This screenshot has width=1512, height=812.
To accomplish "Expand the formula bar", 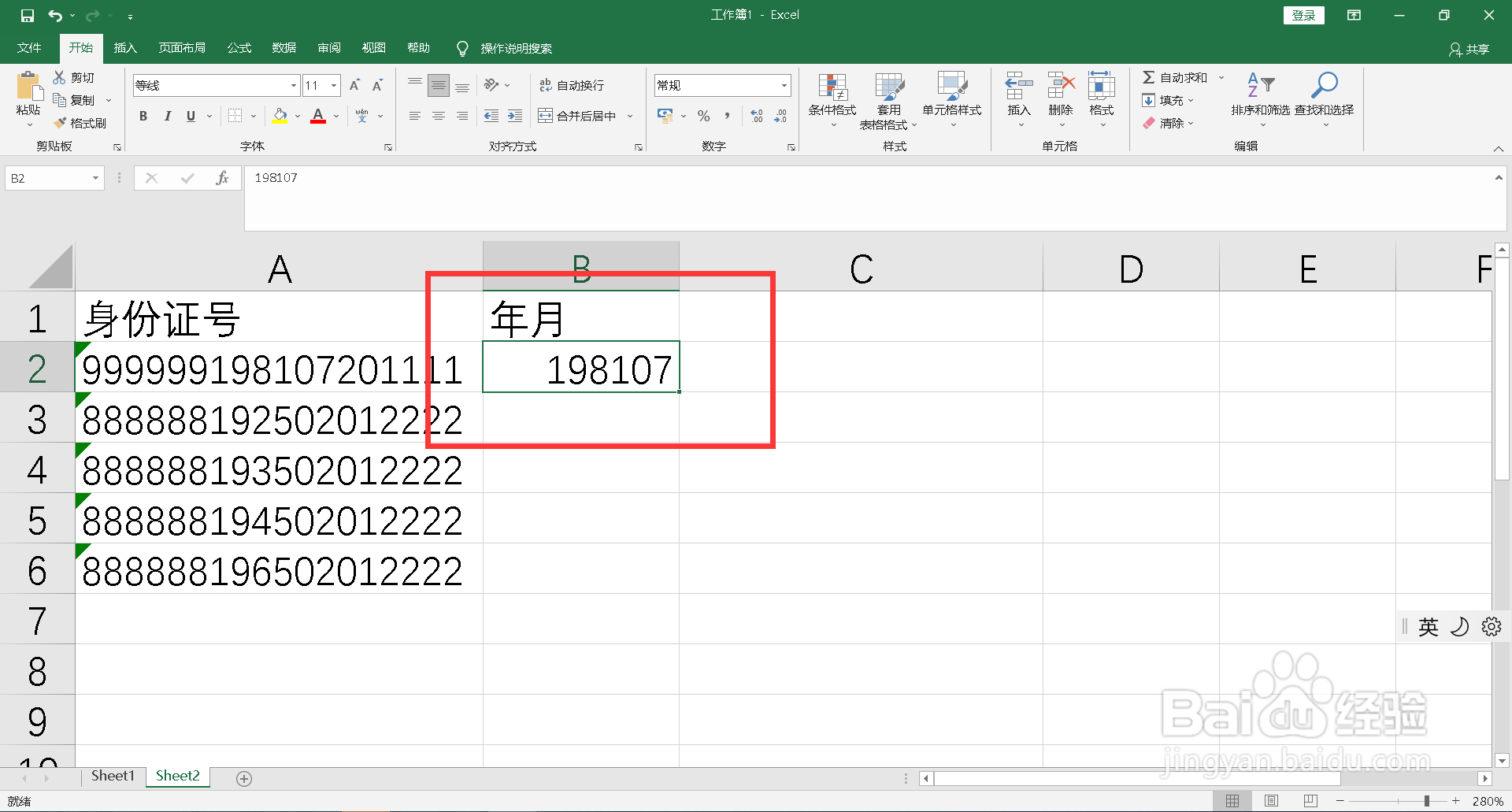I will click(1499, 178).
